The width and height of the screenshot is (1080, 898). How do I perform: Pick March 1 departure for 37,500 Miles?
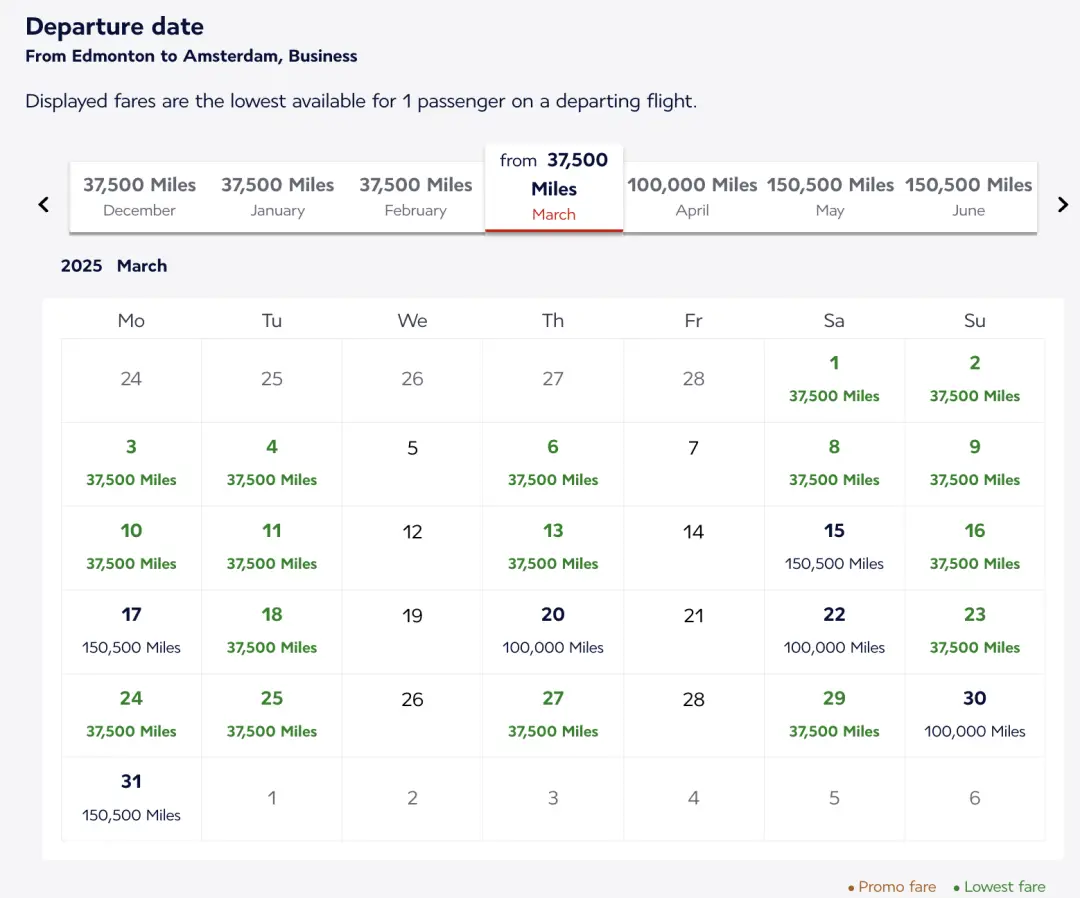pos(834,379)
